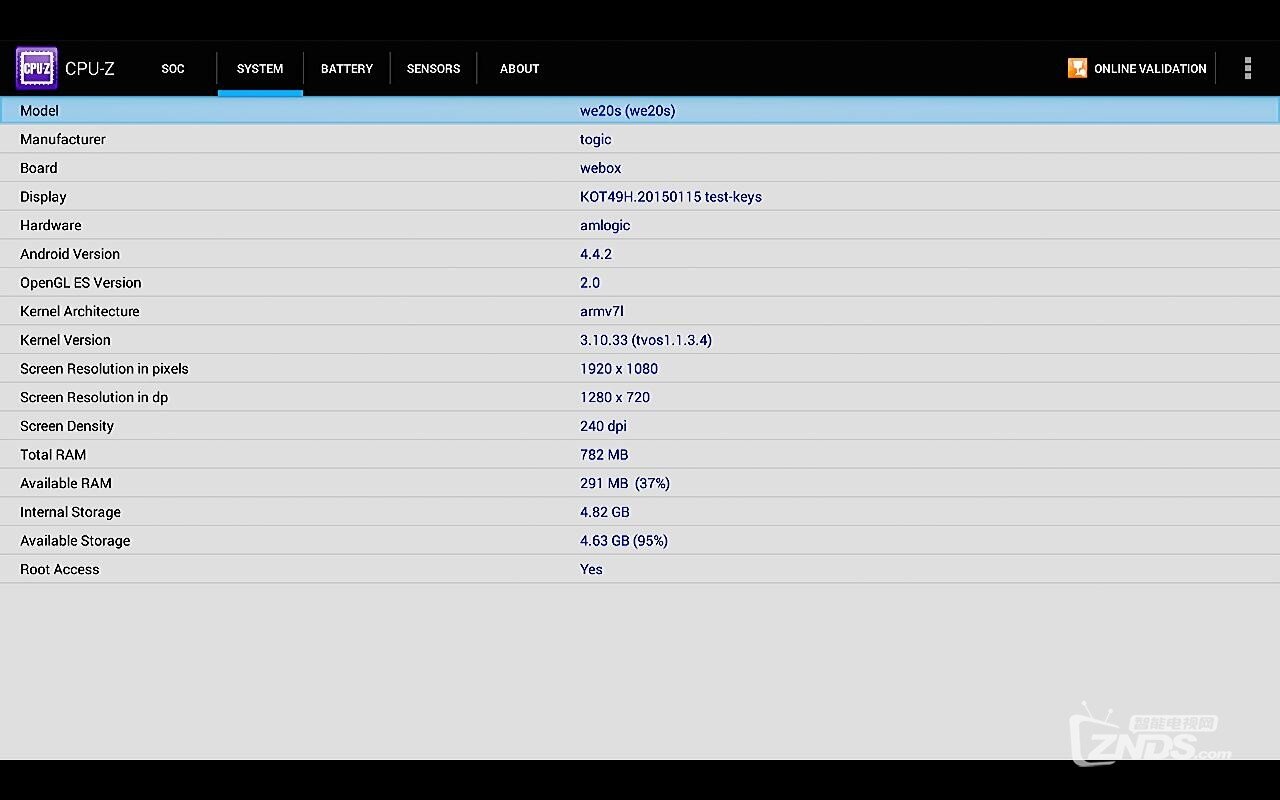This screenshot has width=1280, height=800.
Task: Select the OpenGL ES Version label
Action: [80, 283]
